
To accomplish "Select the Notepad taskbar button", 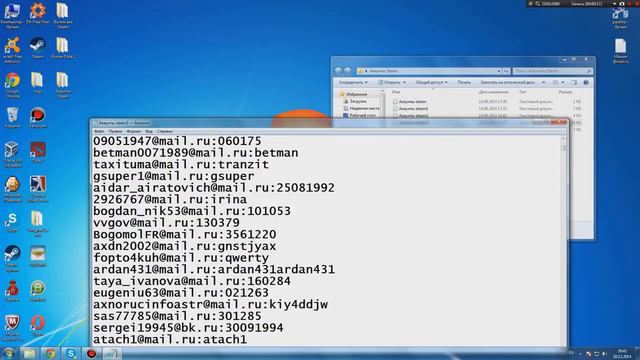I will (112, 353).
